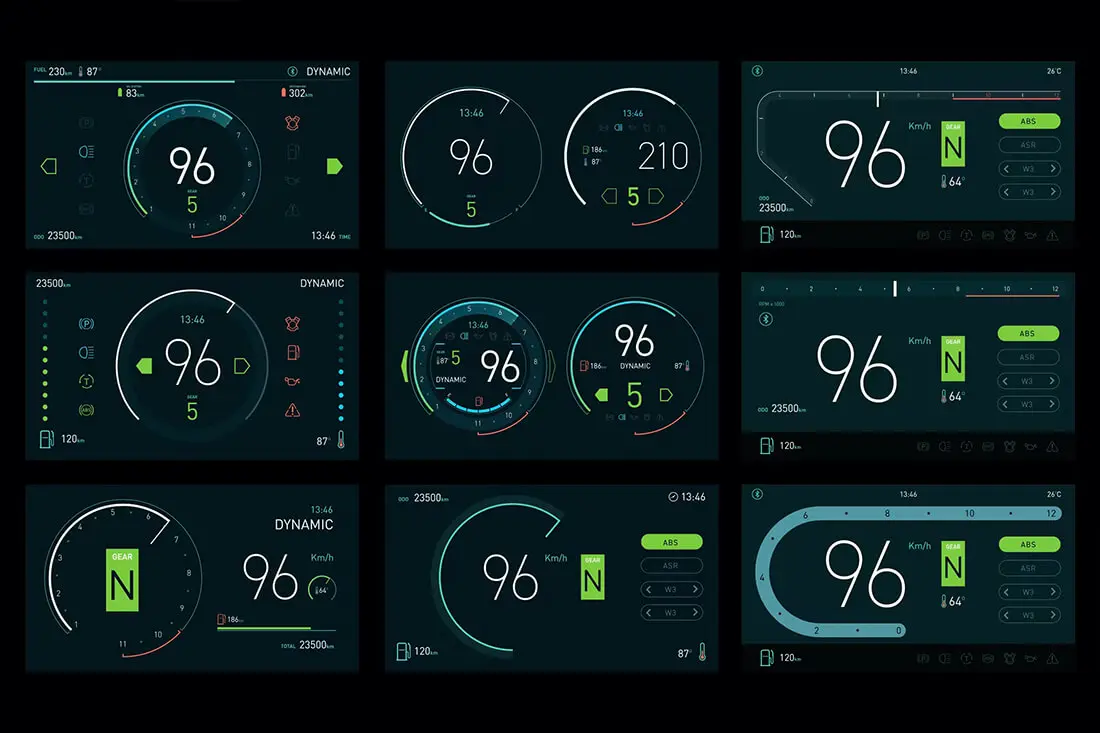Click the solid green right-turn arrow in top-left dashboard
This screenshot has width=1100, height=733.
334,166
